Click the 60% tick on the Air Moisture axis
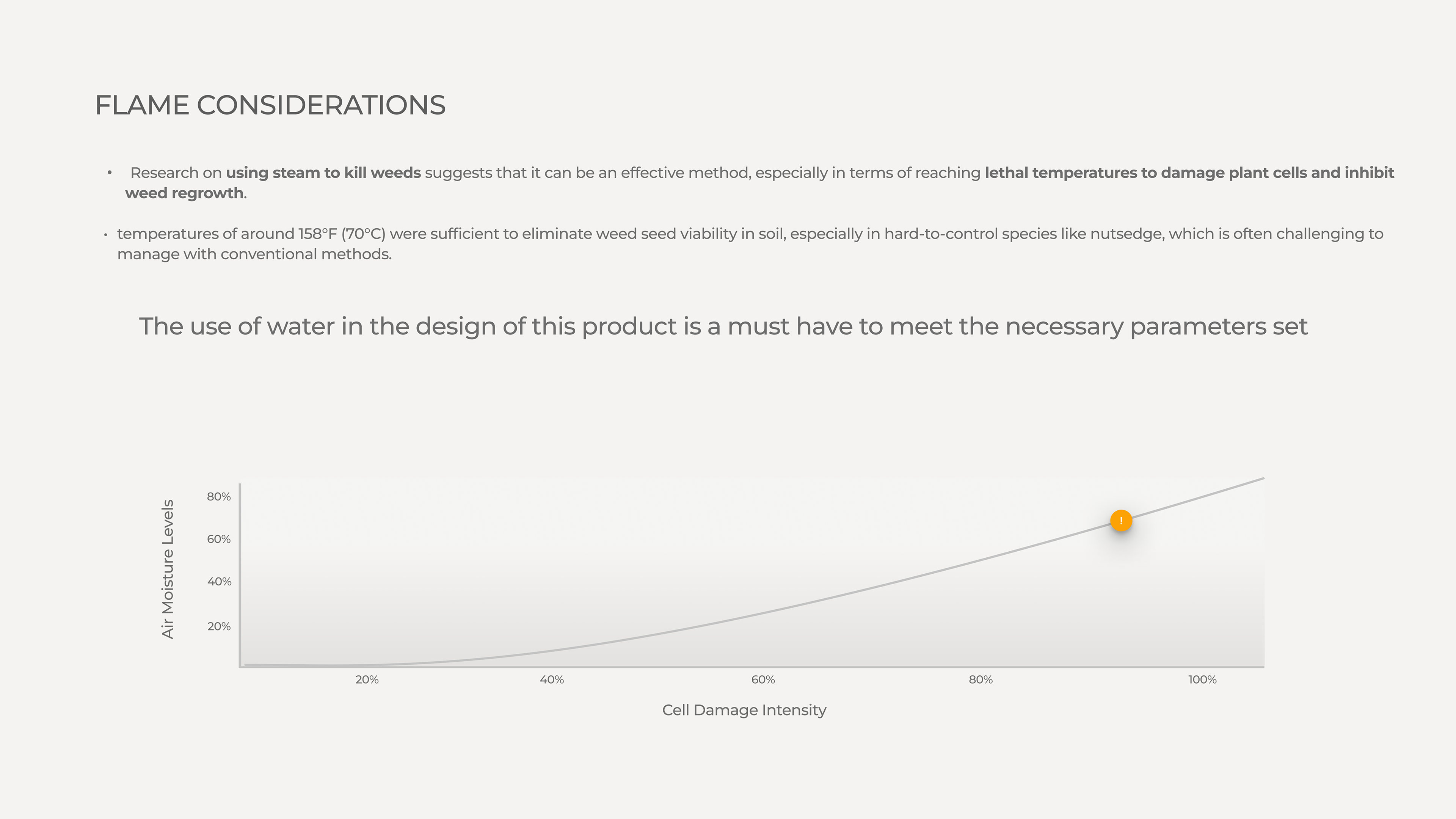 pyautogui.click(x=219, y=539)
